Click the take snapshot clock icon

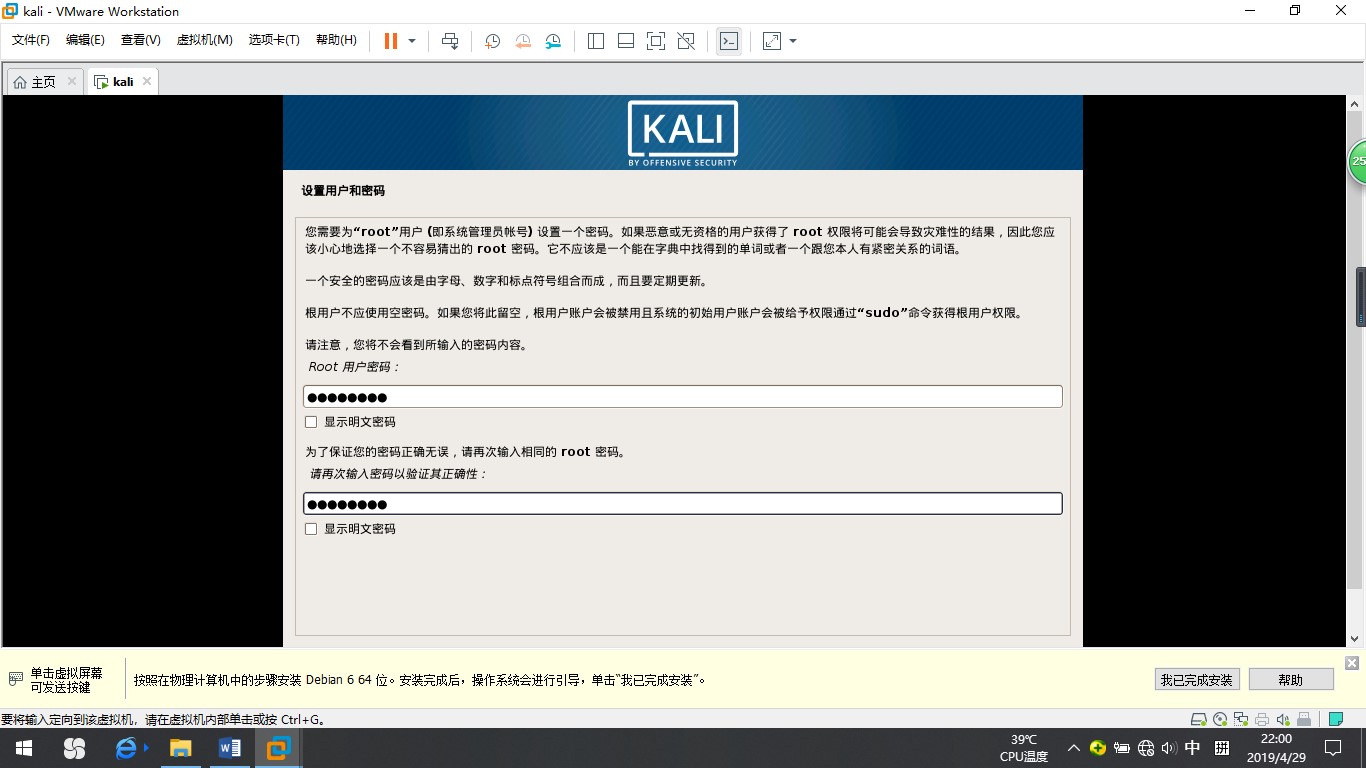click(x=492, y=41)
